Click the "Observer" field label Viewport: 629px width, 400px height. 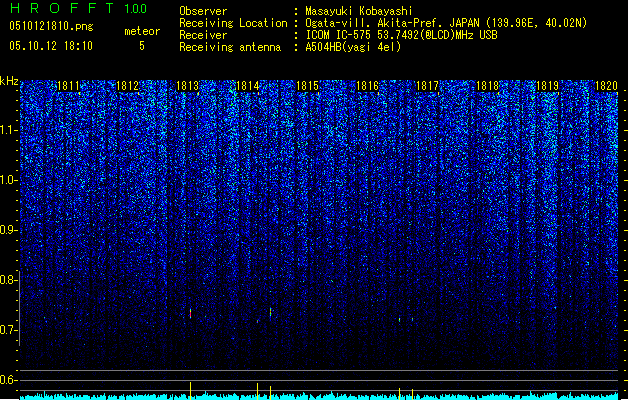click(203, 11)
